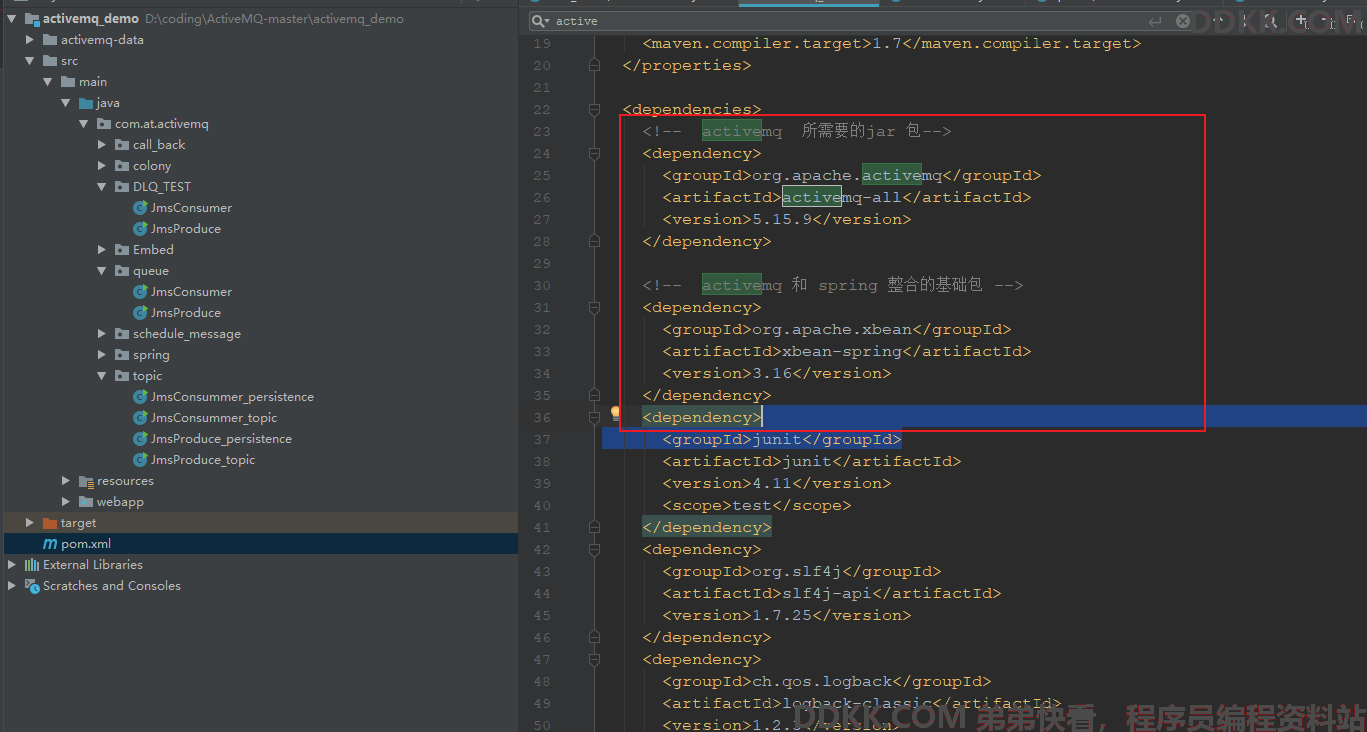This screenshot has width=1367, height=732.
Task: Expand the Scratches and Consoles arrow
Action: tap(12, 586)
